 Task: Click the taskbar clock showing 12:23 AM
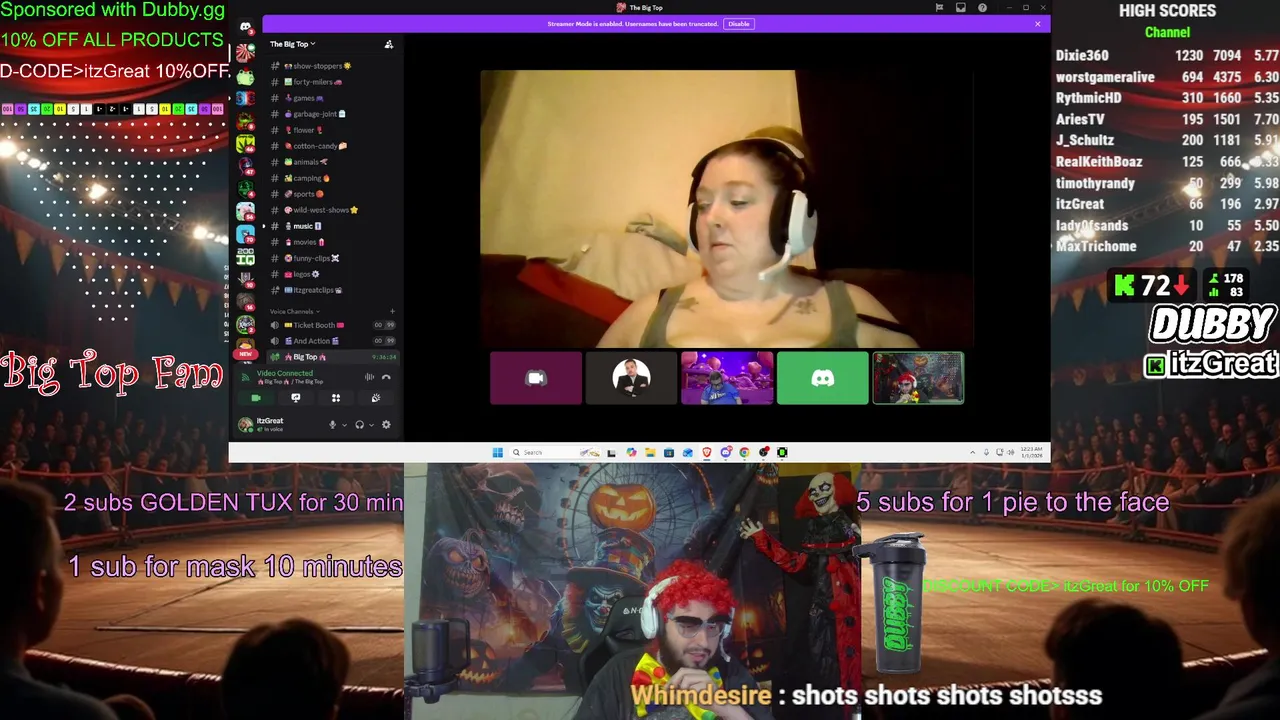coord(1032,452)
